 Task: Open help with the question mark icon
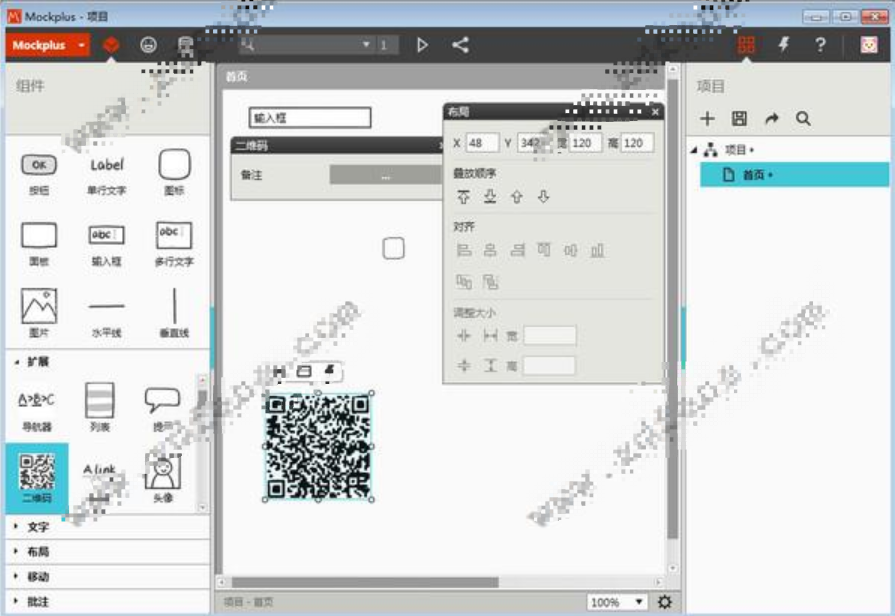click(x=820, y=45)
